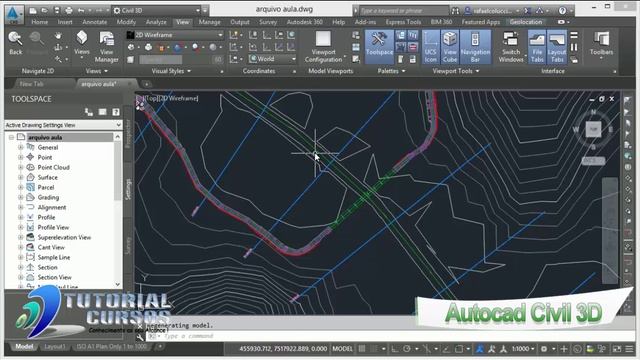Open the Help question mark icon

562,11
